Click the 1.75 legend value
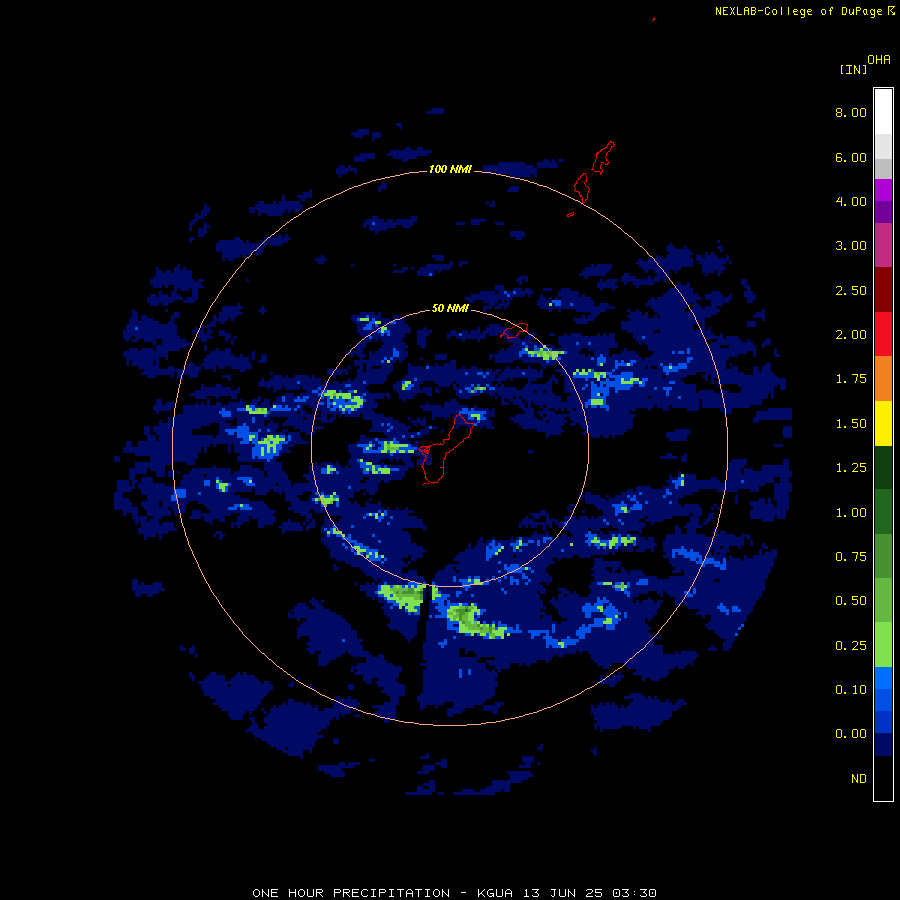This screenshot has height=900, width=900. [851, 379]
